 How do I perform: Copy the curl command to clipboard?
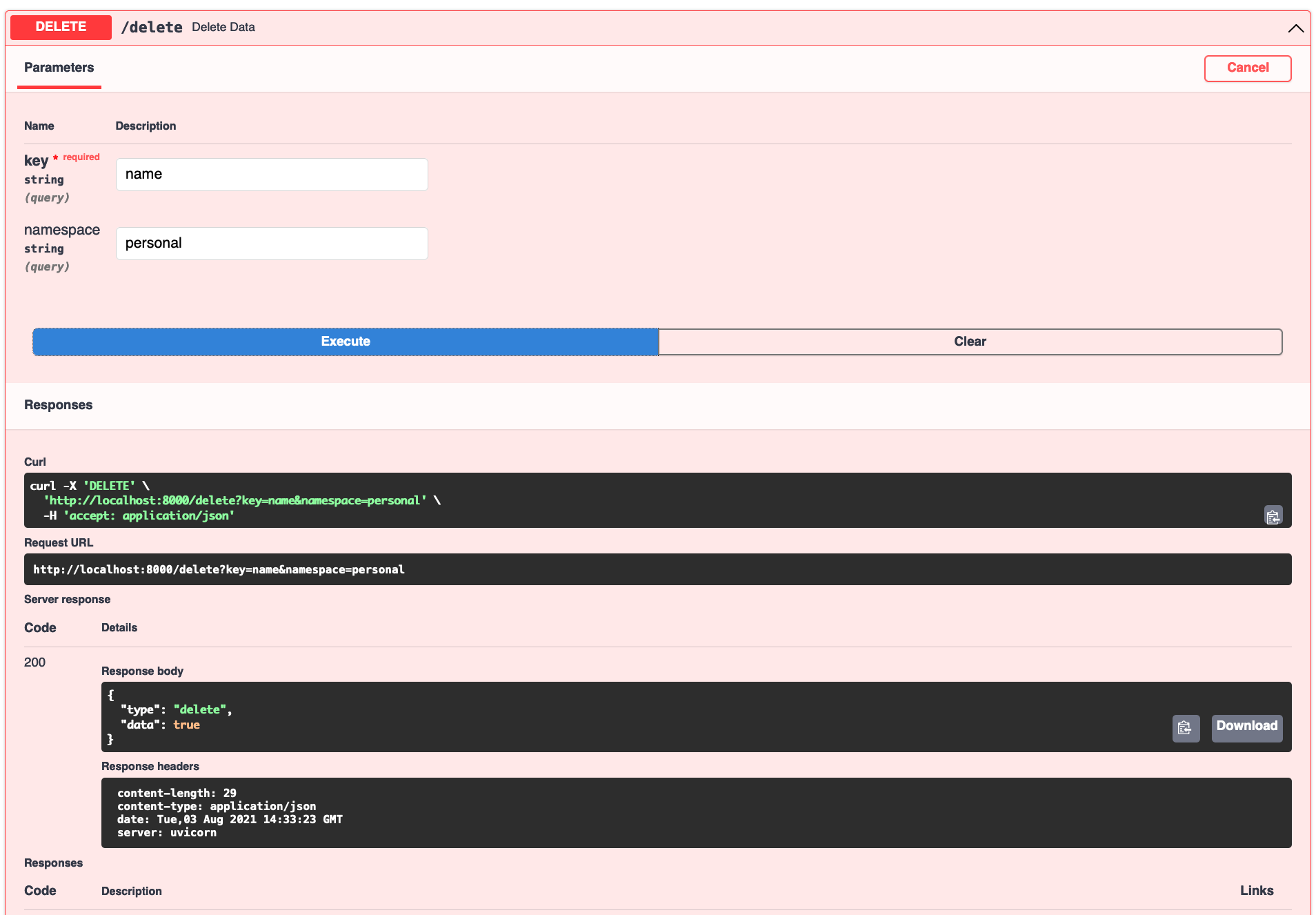click(x=1273, y=515)
